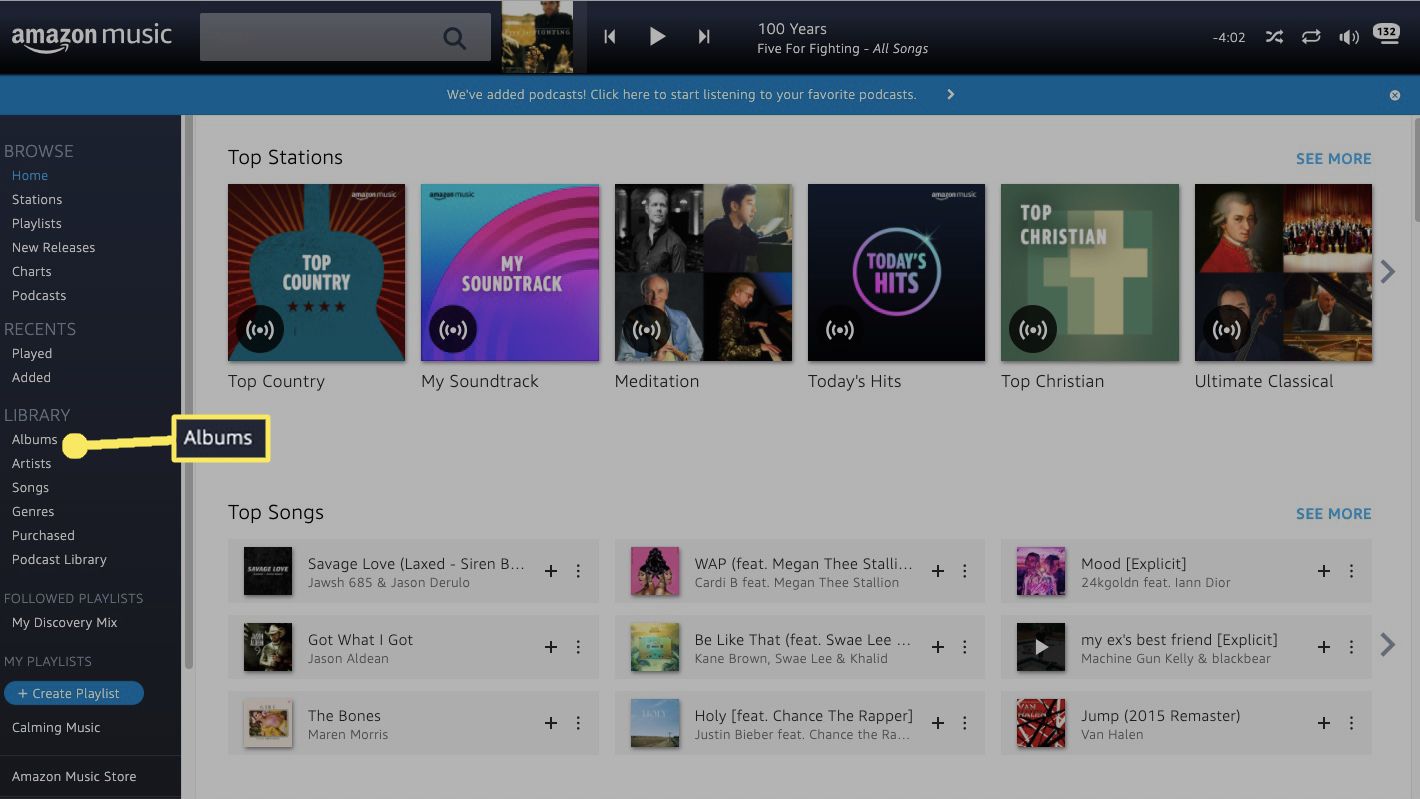Skip to previous track
Screen dimensions: 1420x799
pos(609,37)
